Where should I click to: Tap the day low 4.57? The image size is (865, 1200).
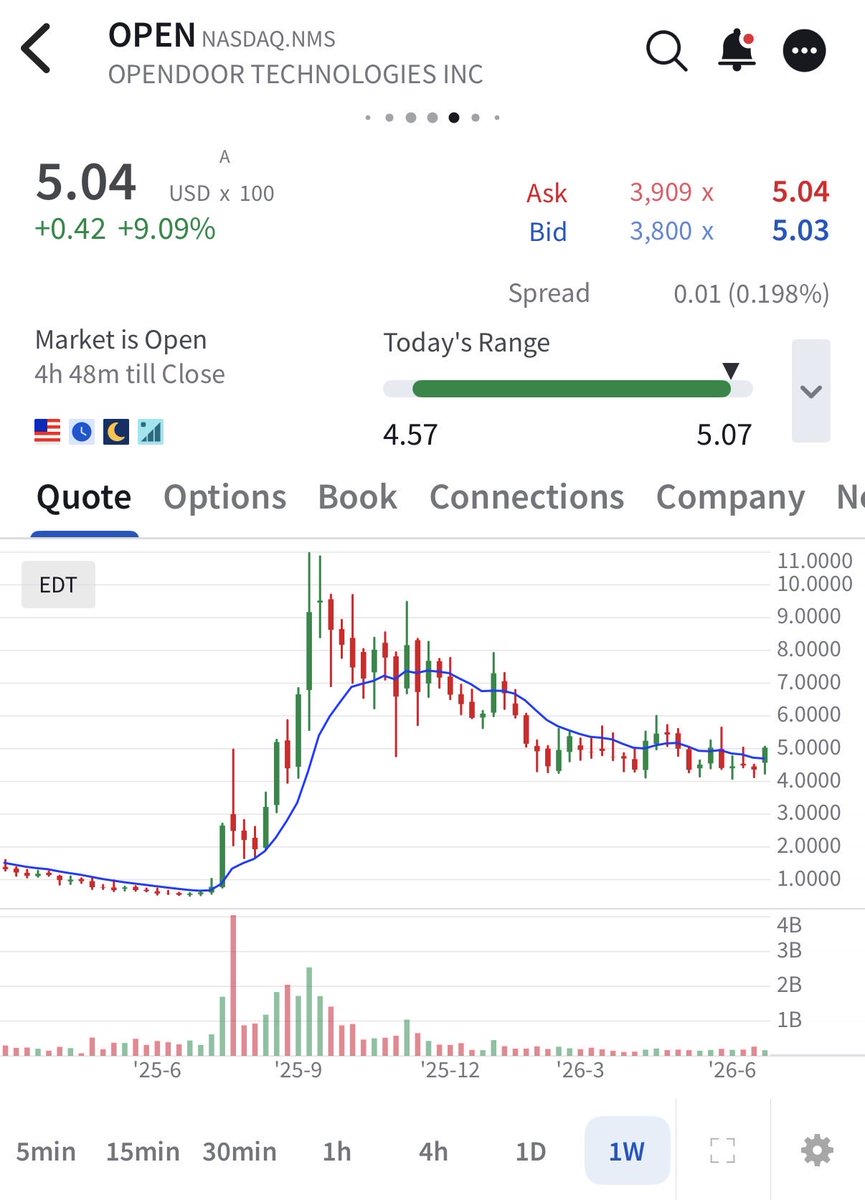[x=410, y=434]
